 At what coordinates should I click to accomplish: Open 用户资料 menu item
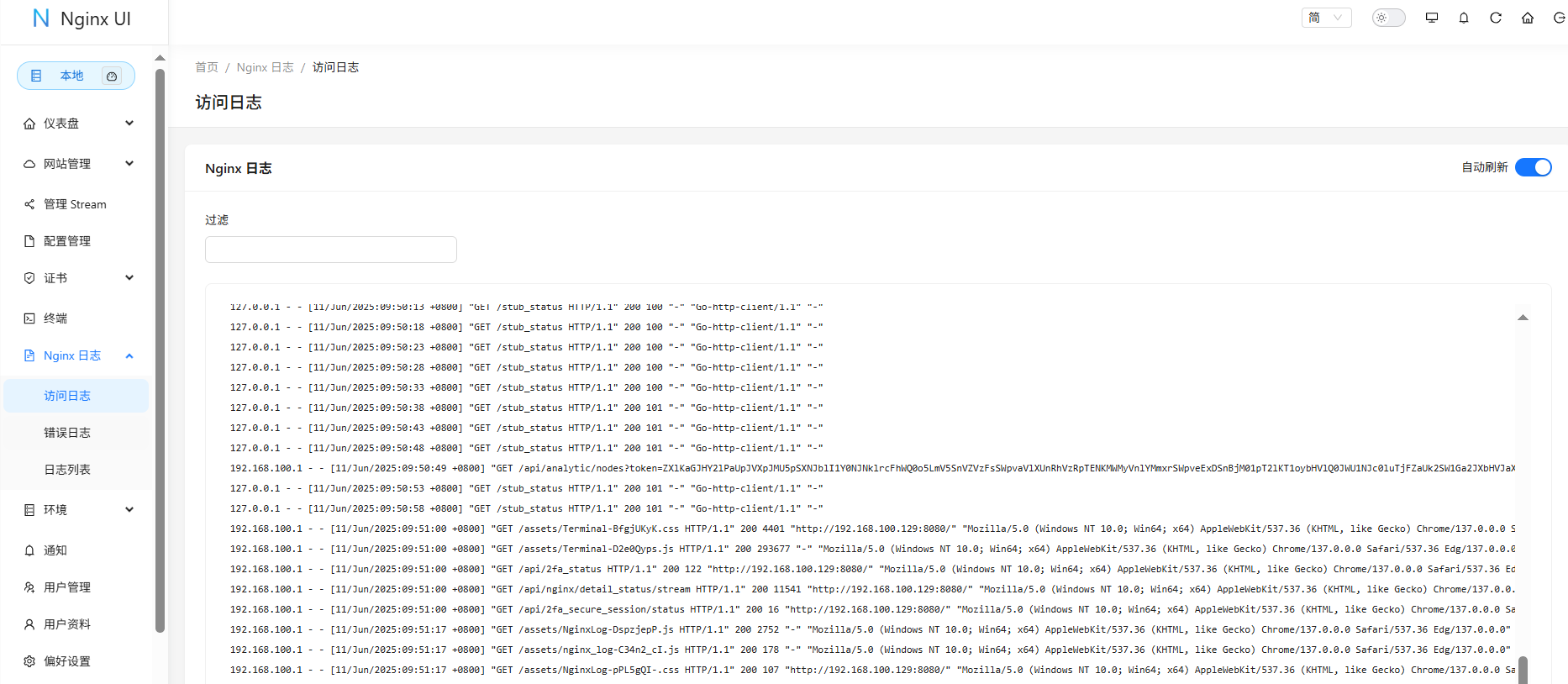point(76,624)
